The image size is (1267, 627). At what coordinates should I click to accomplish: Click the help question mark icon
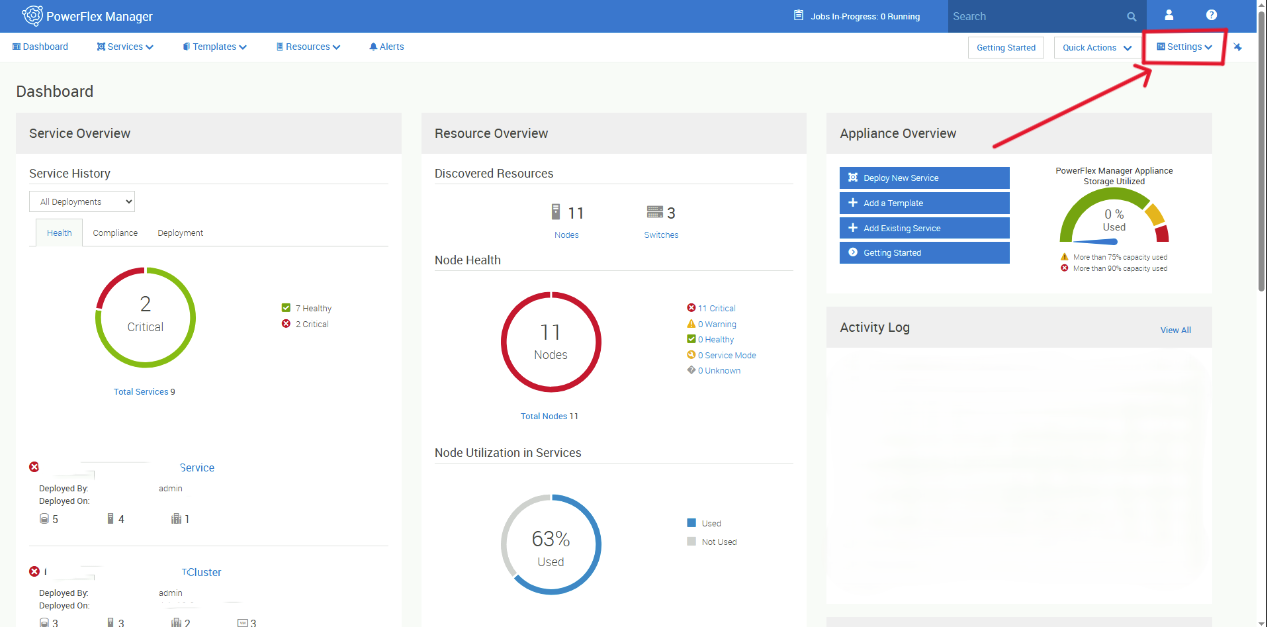click(x=1211, y=16)
